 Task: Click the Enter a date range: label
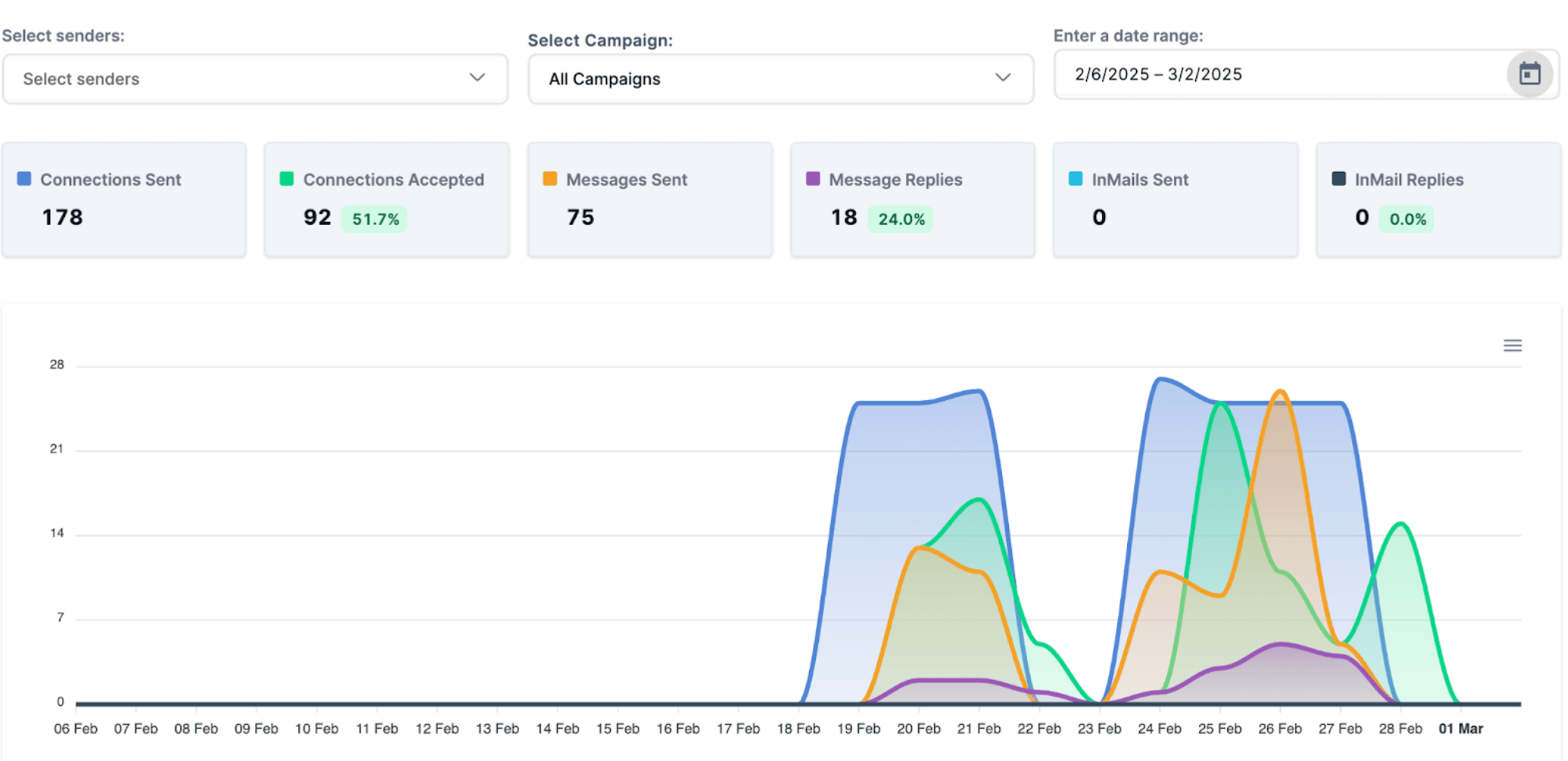[x=1128, y=36]
